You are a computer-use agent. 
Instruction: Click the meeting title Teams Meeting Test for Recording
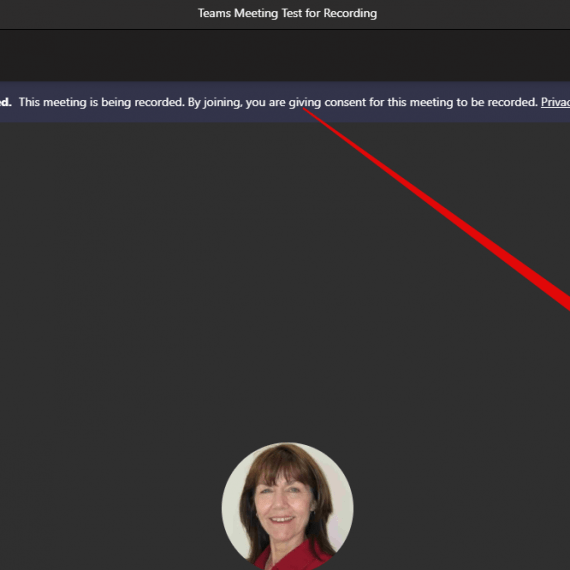click(x=287, y=13)
